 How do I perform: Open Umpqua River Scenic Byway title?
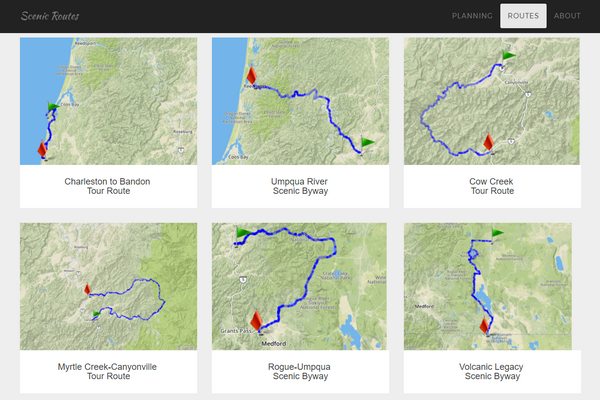point(300,186)
